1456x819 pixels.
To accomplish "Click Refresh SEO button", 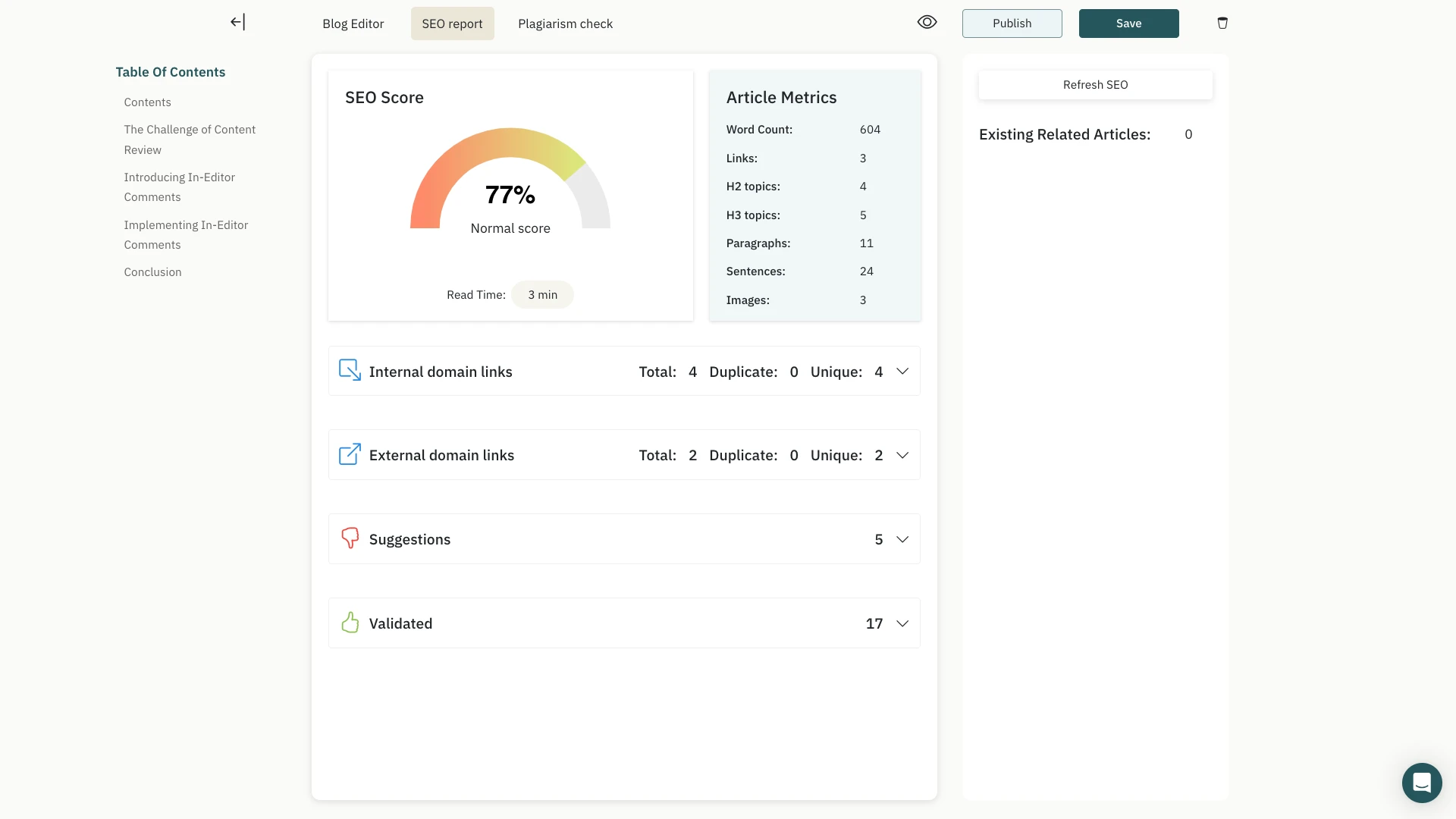I will point(1095,85).
